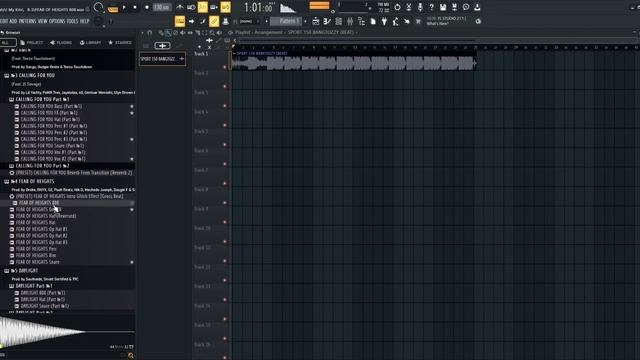
Task: Click the tempo field showing 130
Action: 162,7
